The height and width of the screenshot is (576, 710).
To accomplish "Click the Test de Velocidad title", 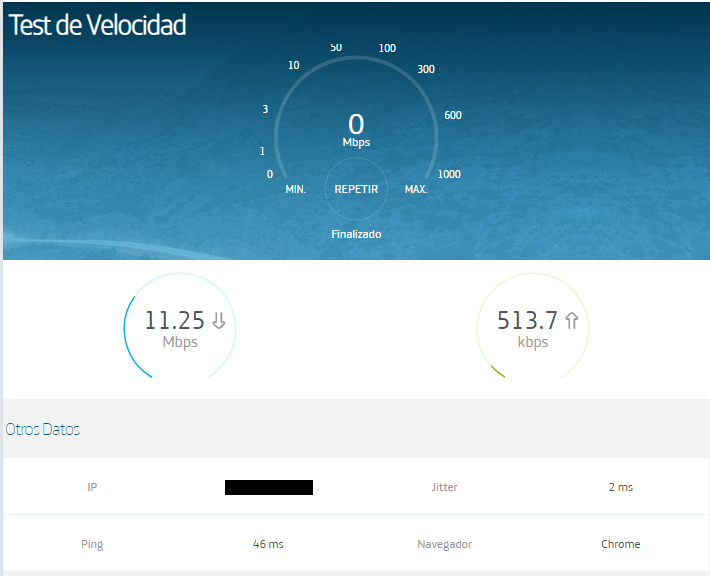I will click(x=97, y=26).
